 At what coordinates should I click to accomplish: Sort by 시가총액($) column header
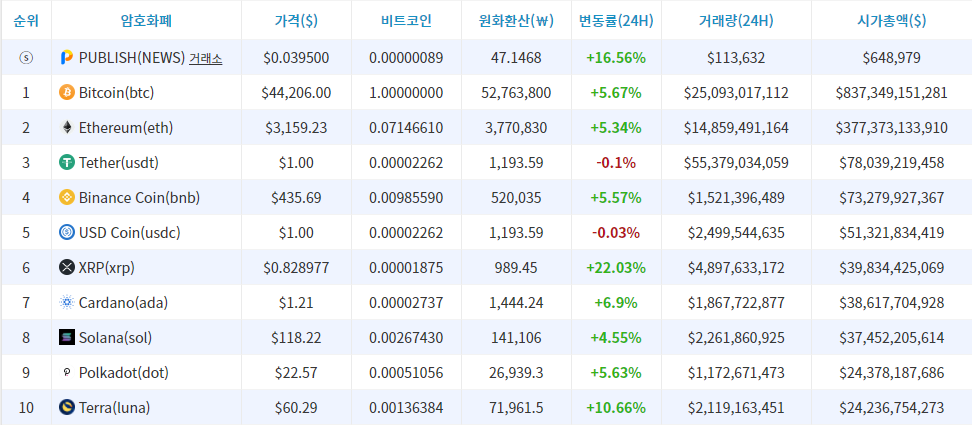pyautogui.click(x=891, y=20)
